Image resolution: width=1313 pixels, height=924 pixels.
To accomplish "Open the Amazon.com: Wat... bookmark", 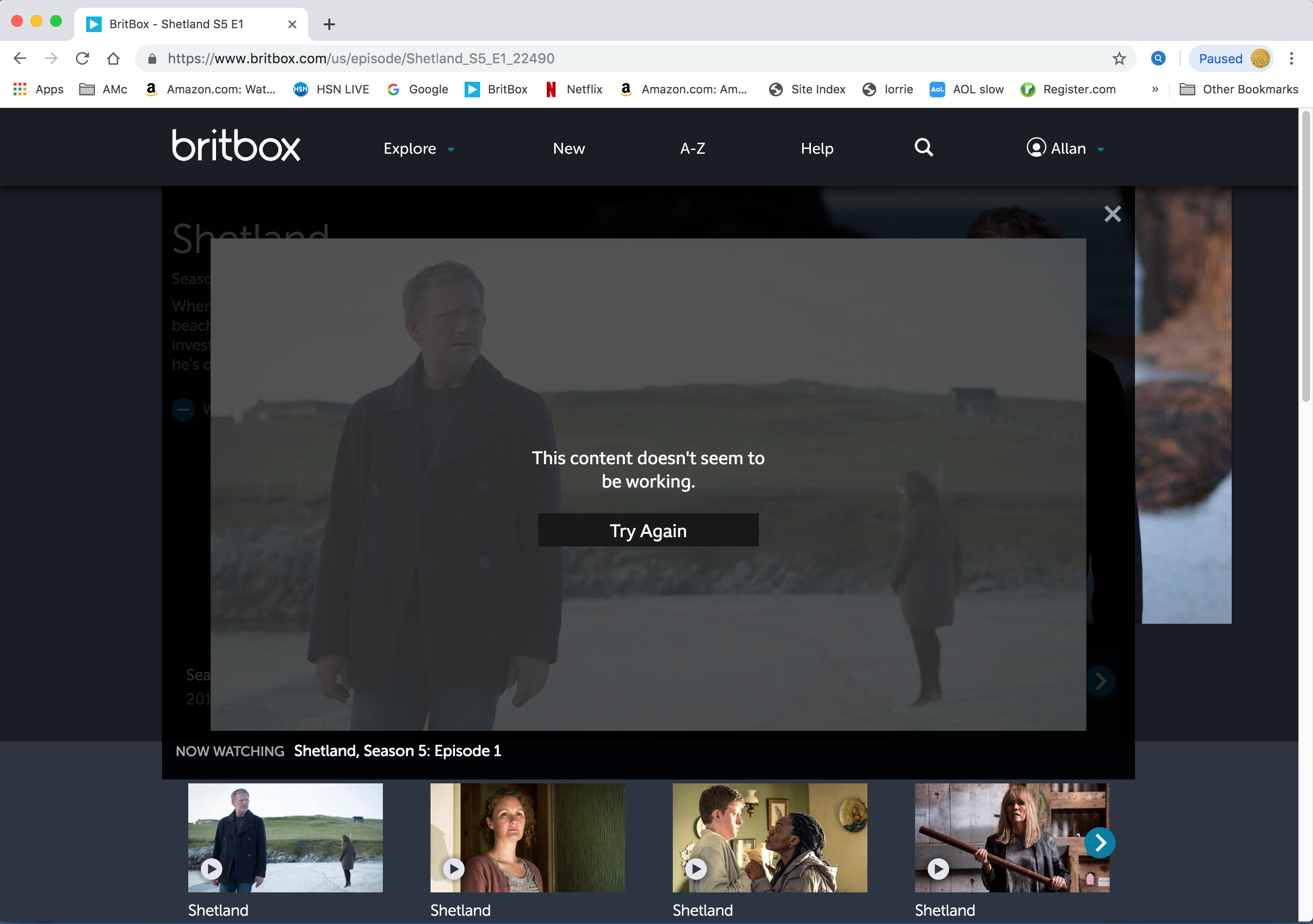I will pos(210,89).
